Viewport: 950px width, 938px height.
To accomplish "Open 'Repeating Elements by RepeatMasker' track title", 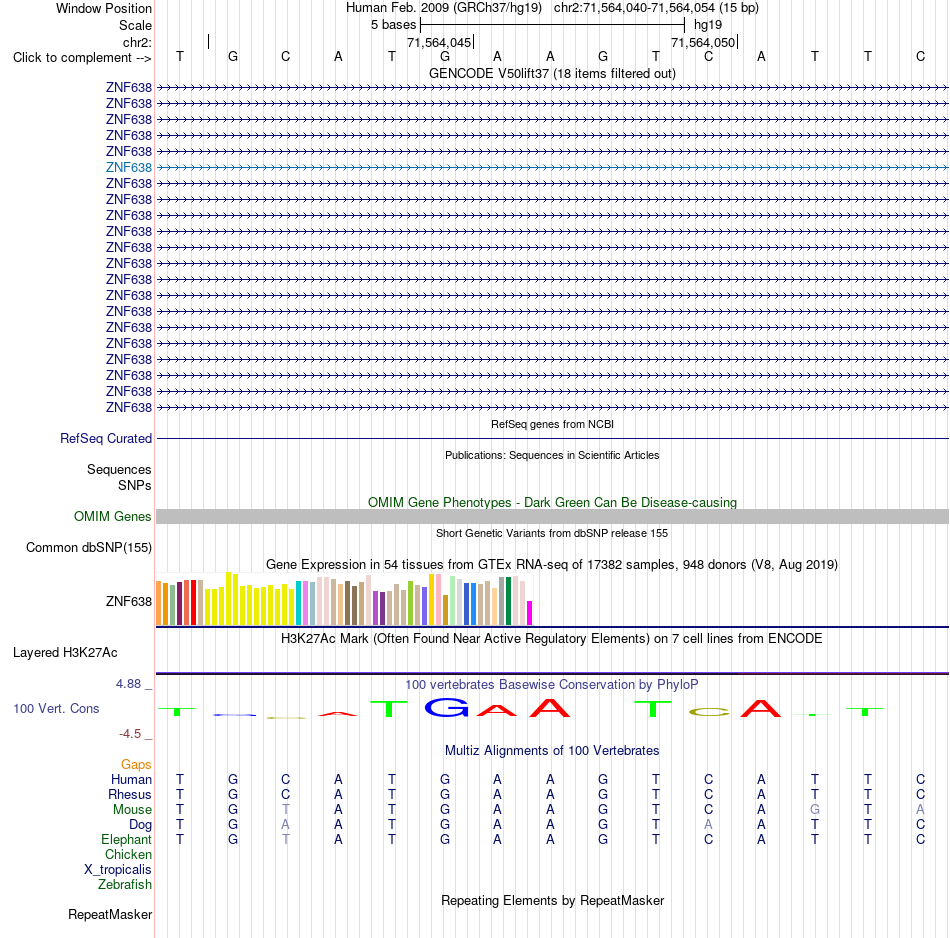I will click(x=552, y=900).
